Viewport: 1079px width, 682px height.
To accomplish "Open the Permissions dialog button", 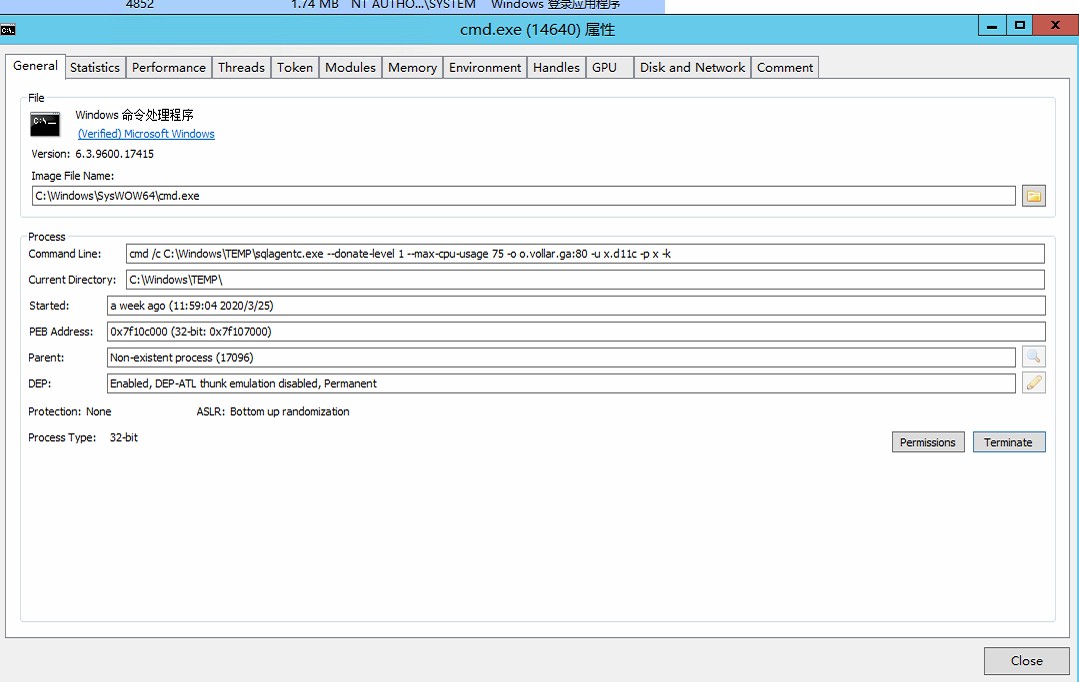I will (x=927, y=442).
